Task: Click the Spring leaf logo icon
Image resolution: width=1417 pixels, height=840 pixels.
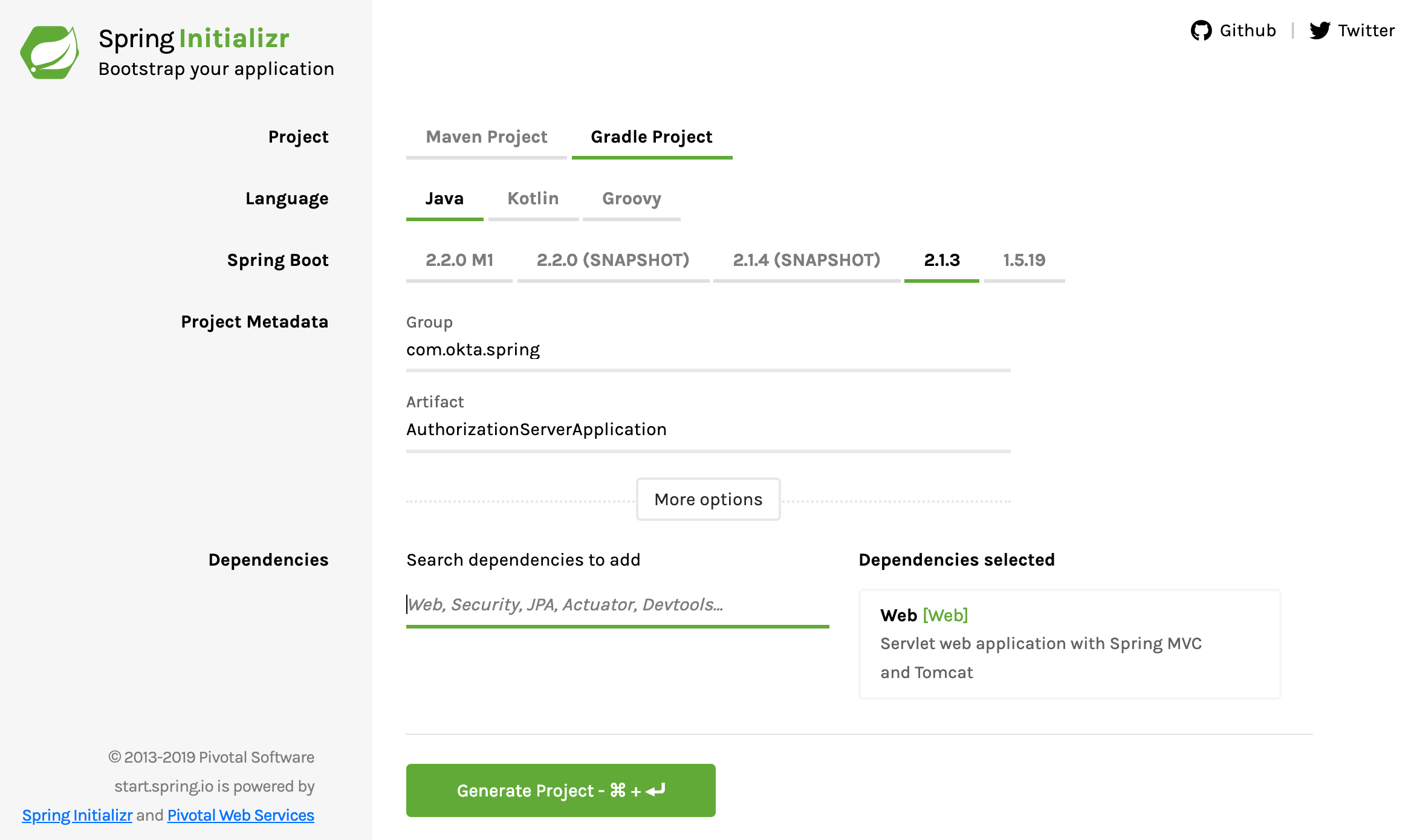Action: (x=50, y=52)
